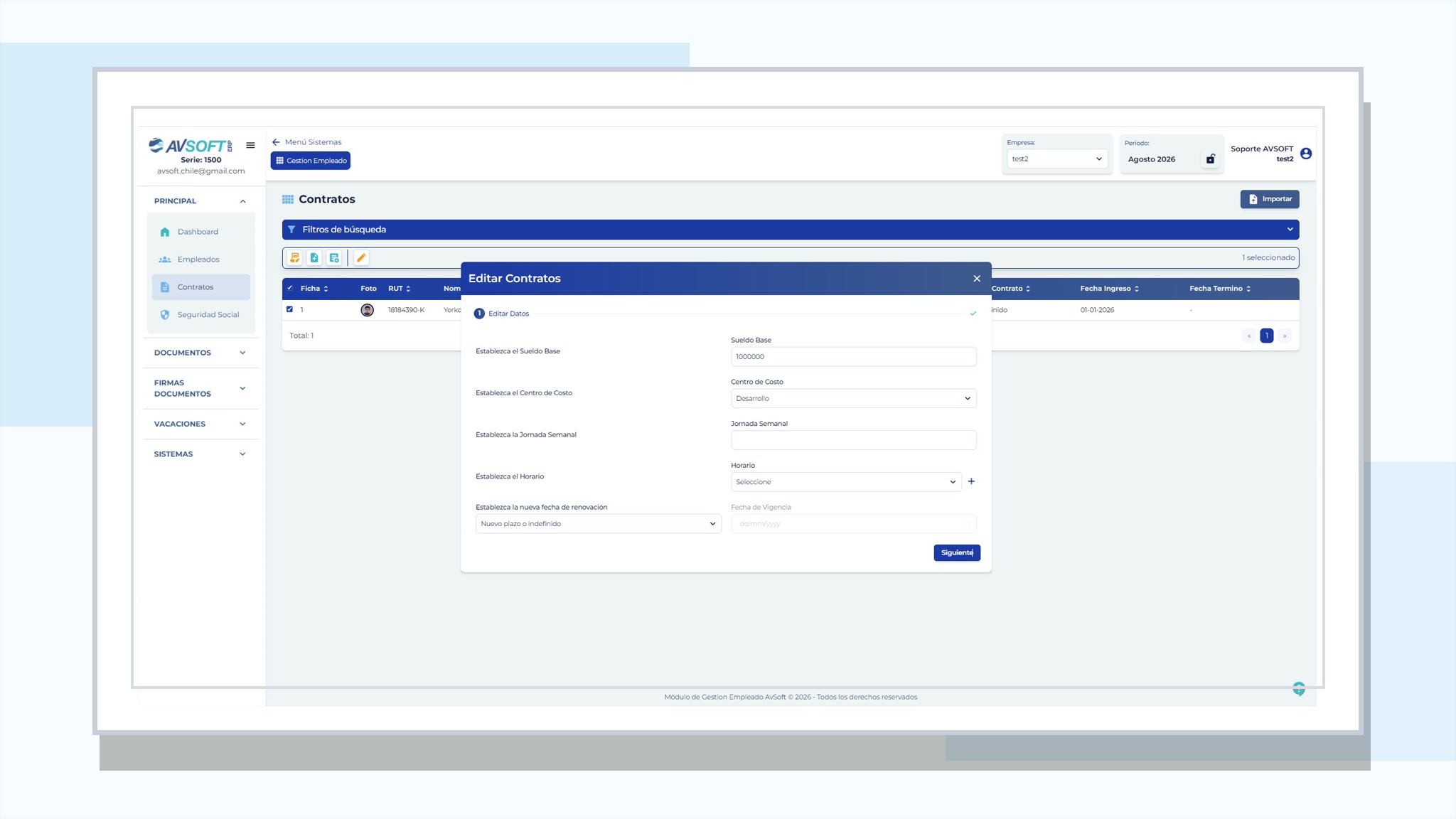Image resolution: width=1456 pixels, height=819 pixels.
Task: Click the Seguridad Social shield icon
Action: pos(165,315)
